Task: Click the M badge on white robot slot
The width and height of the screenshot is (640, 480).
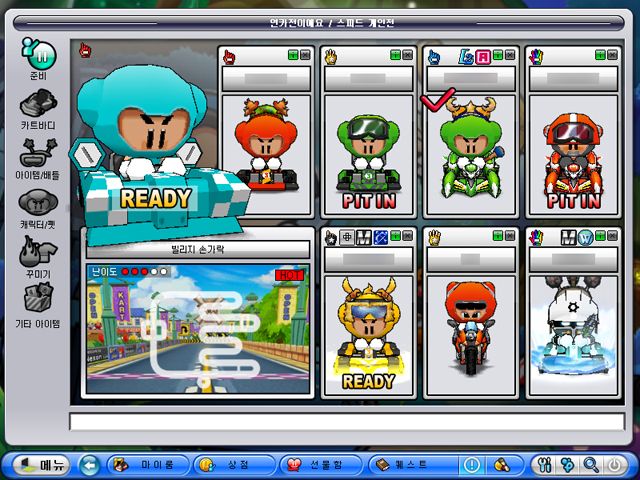Action: (x=569, y=238)
